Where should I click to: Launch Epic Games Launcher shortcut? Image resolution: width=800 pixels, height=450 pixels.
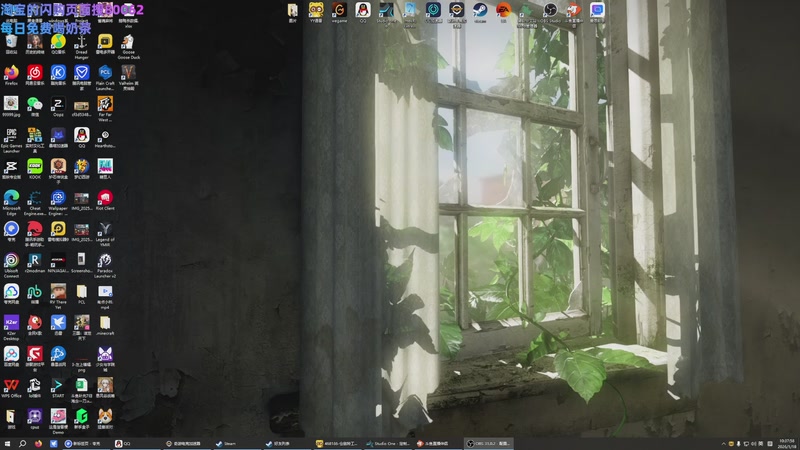11,140
